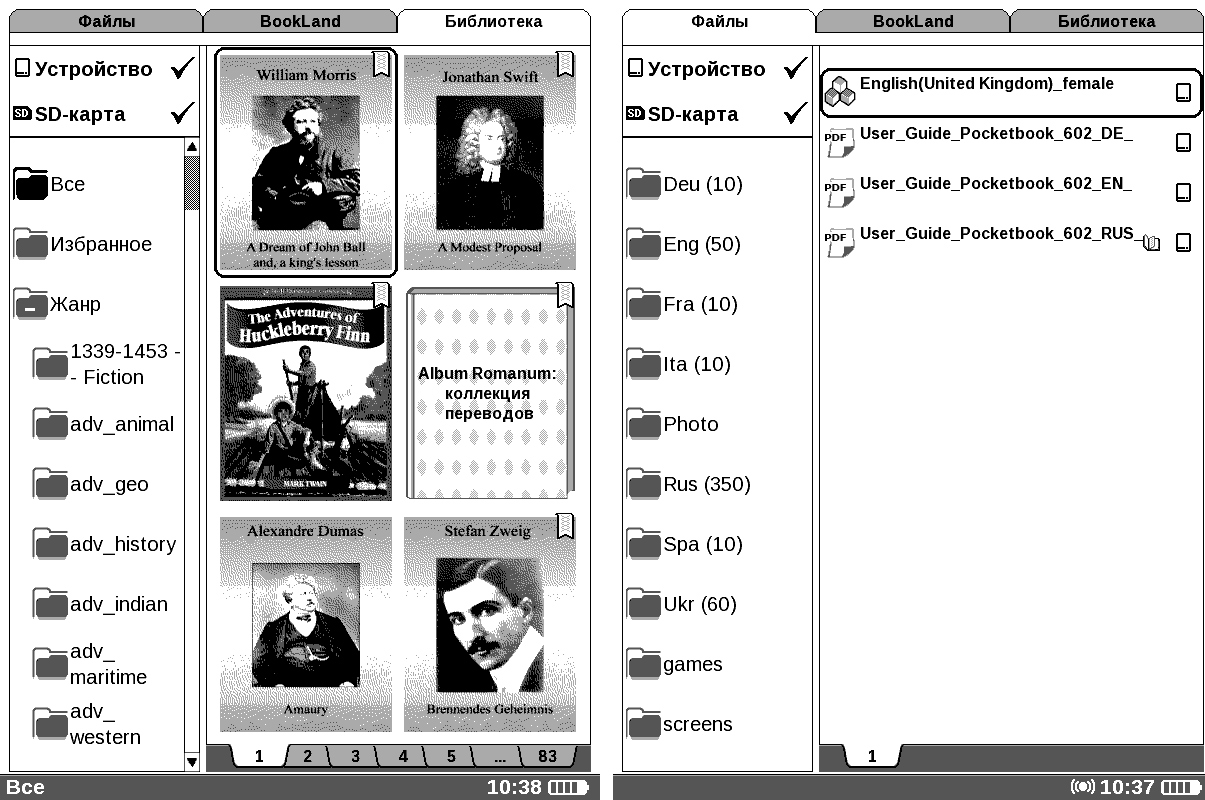The image size is (1205, 800).
Task: Click the open-book reading icon on the RUS guide row
Action: 1151,242
